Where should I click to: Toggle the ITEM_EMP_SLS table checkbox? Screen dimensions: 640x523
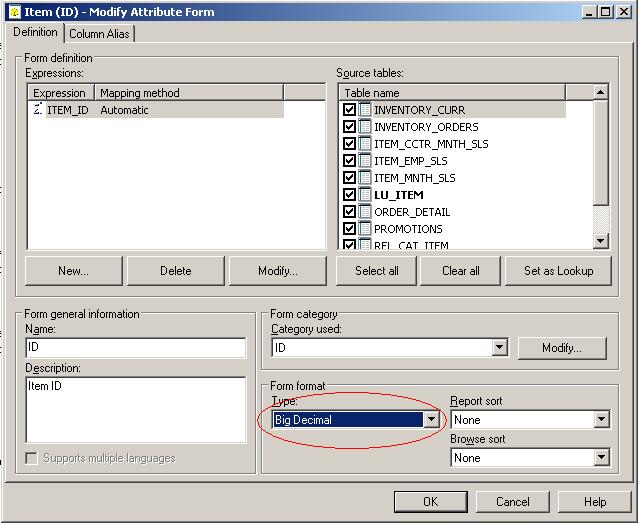point(349,161)
